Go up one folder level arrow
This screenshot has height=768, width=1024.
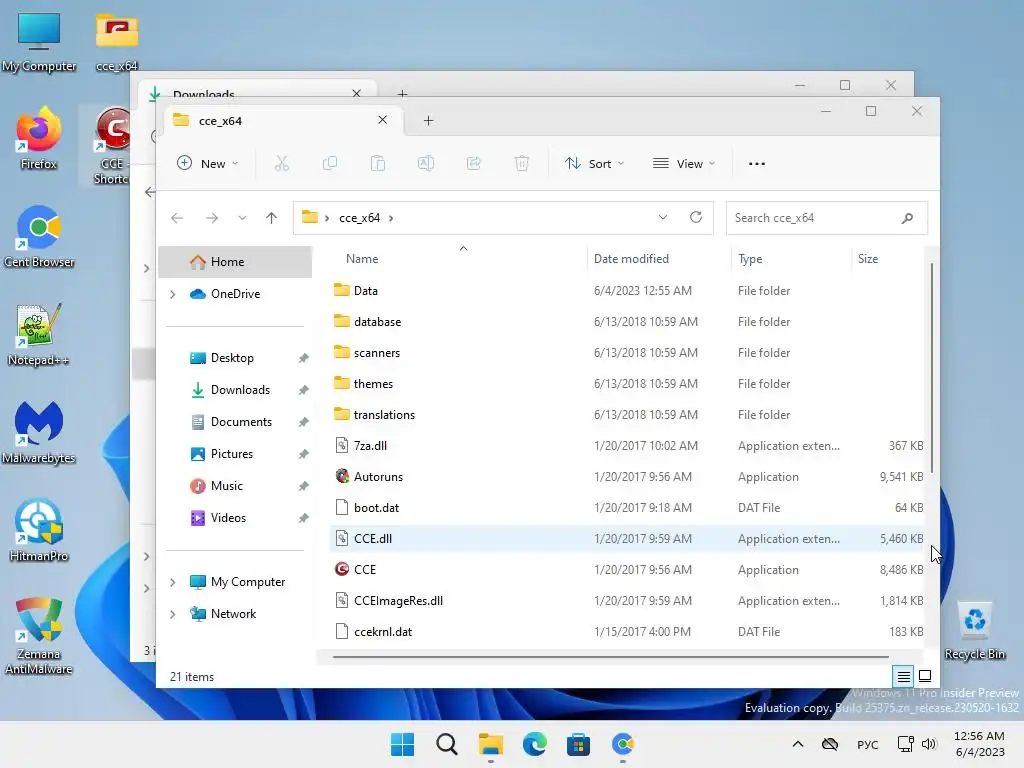(x=272, y=218)
